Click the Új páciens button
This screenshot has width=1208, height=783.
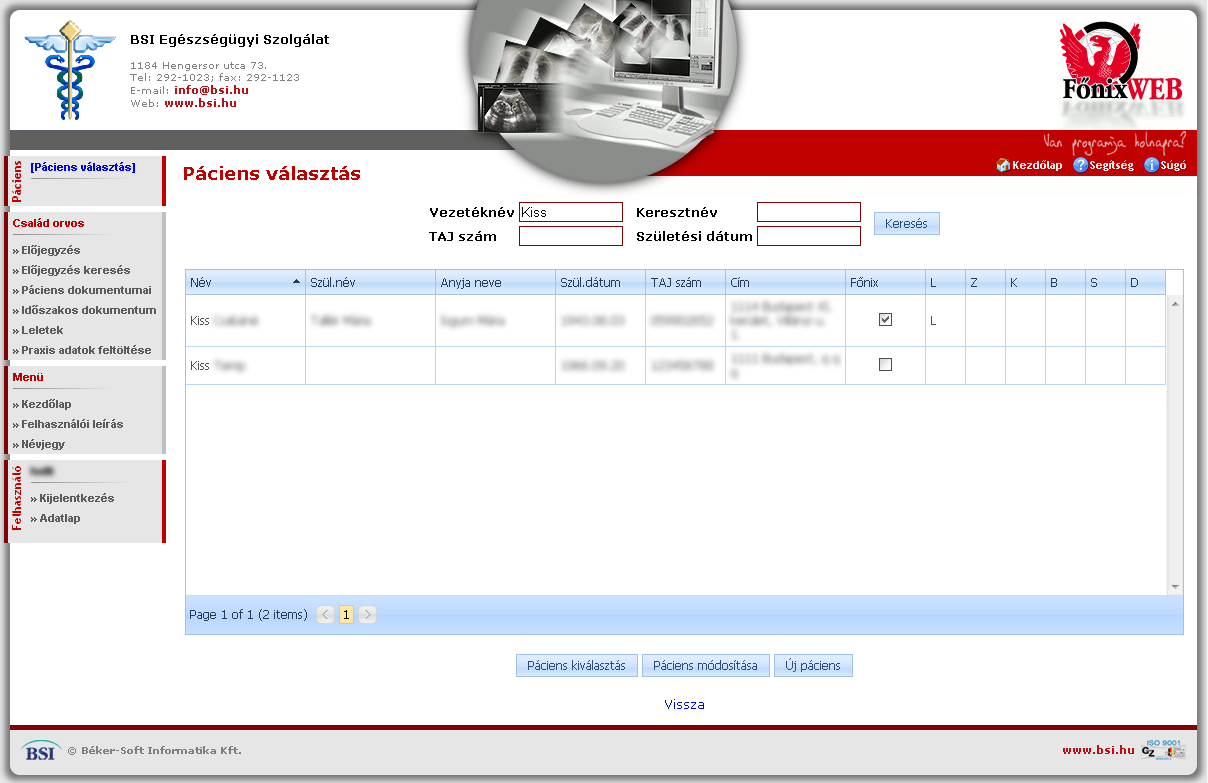(813, 666)
